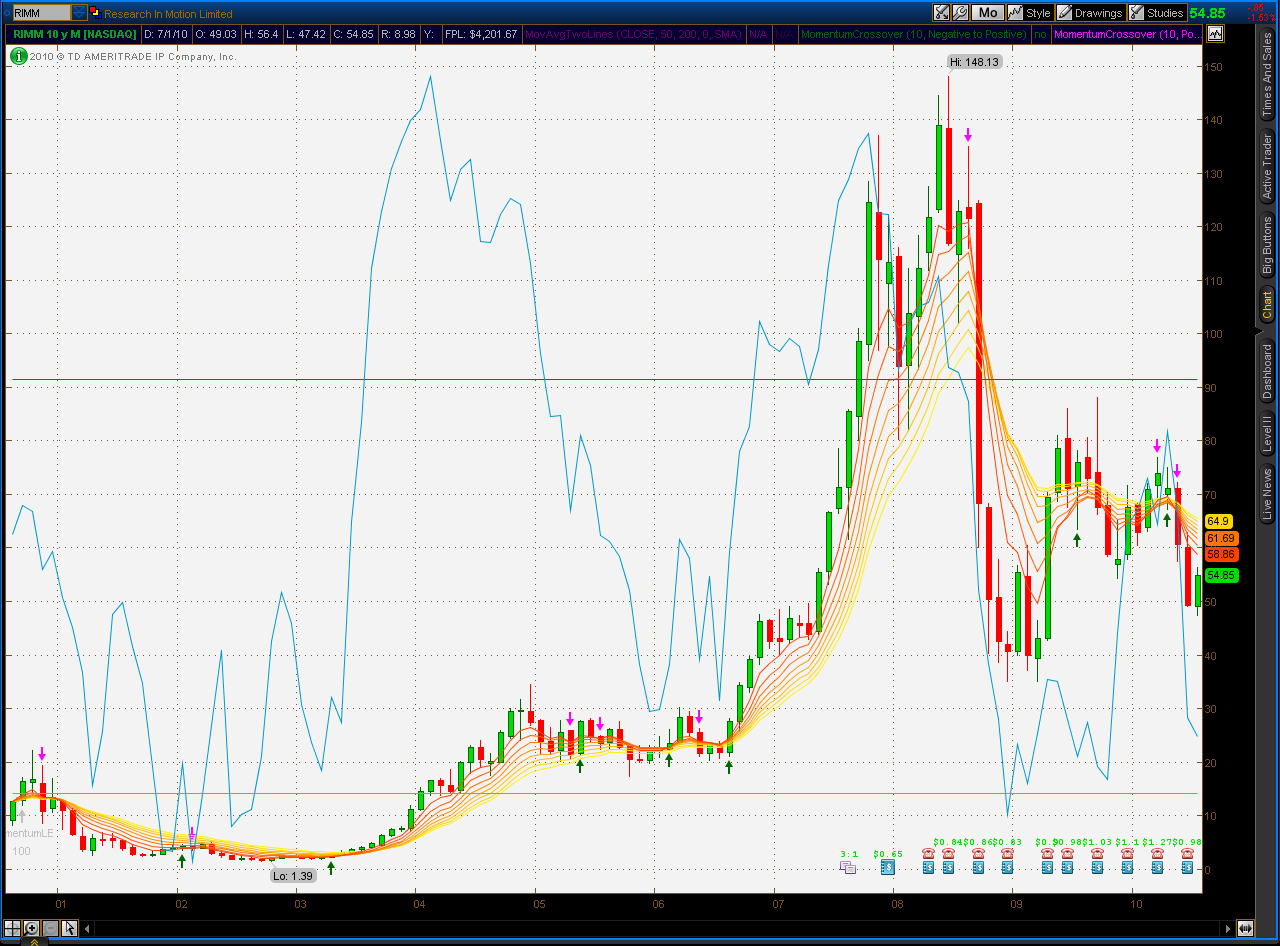Click the green MomentumCrossover Negative to Positive label
1280x946 pixels.
point(914,34)
